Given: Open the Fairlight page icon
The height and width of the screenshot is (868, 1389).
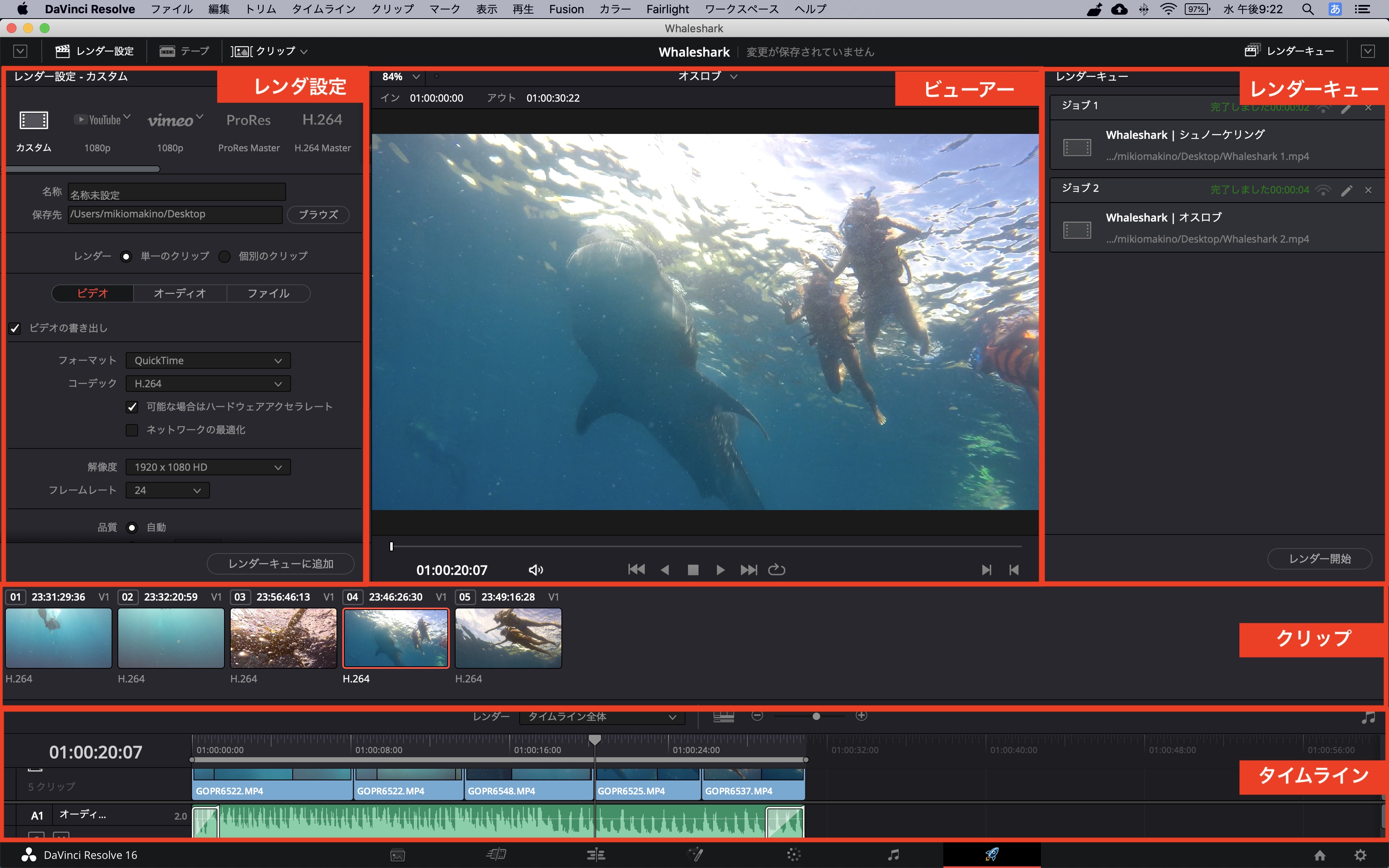Looking at the screenshot, I should pos(893,855).
